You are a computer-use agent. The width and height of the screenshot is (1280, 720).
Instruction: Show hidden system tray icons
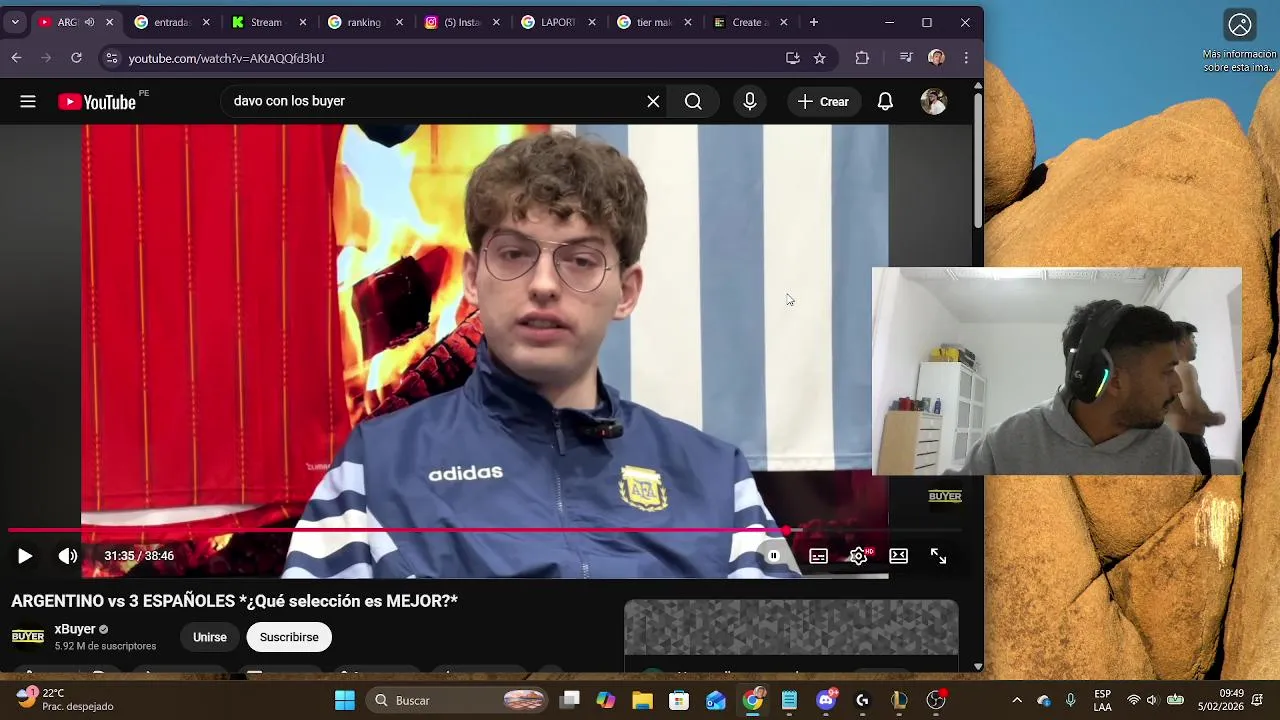pos(1017,700)
